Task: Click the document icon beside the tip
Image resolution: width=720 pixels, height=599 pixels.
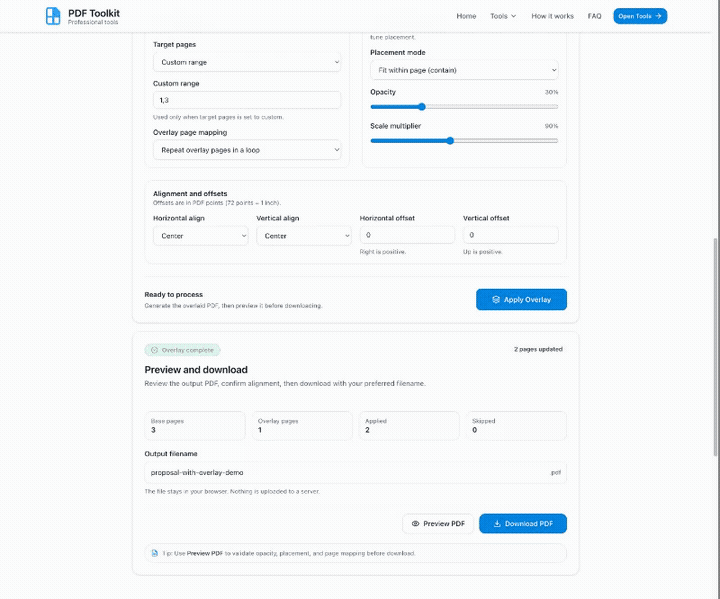Action: pos(154,553)
